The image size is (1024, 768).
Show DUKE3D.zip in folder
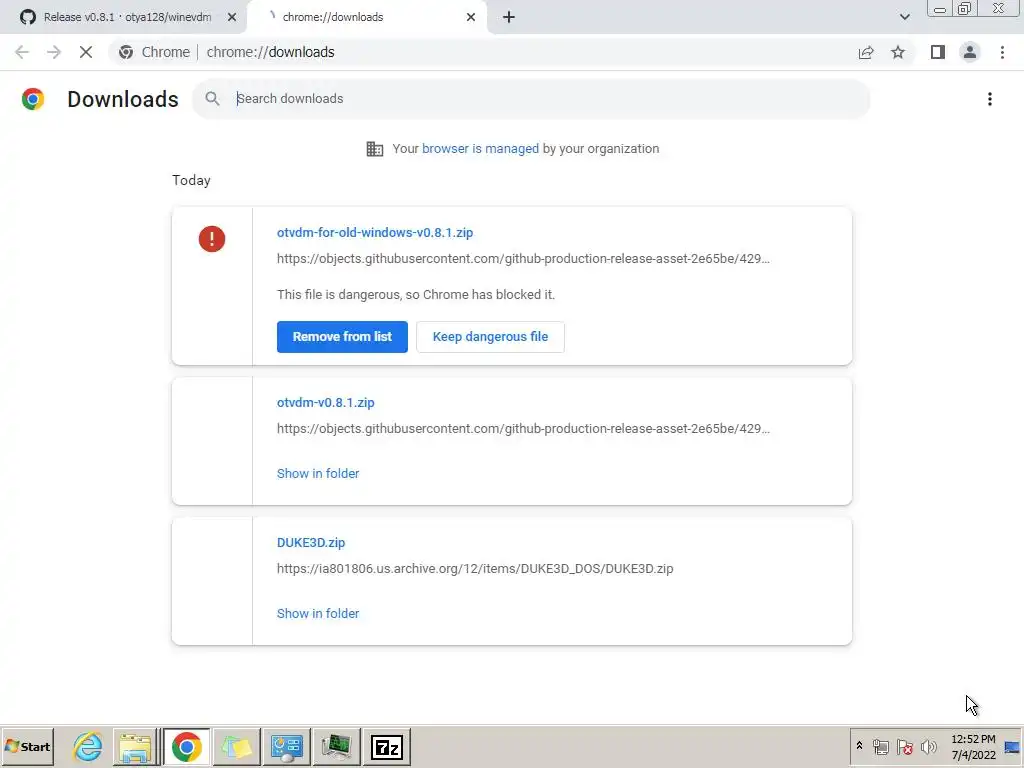pyautogui.click(x=318, y=613)
